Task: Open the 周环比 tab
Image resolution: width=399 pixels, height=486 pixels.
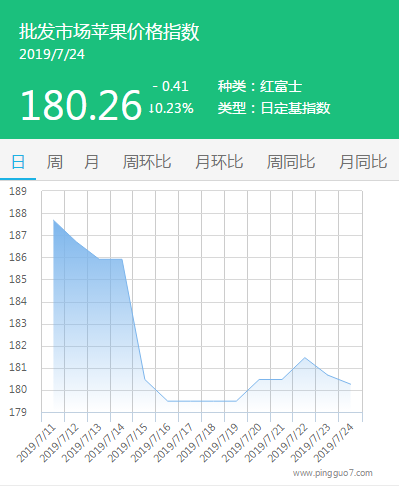Action: pyautogui.click(x=147, y=162)
